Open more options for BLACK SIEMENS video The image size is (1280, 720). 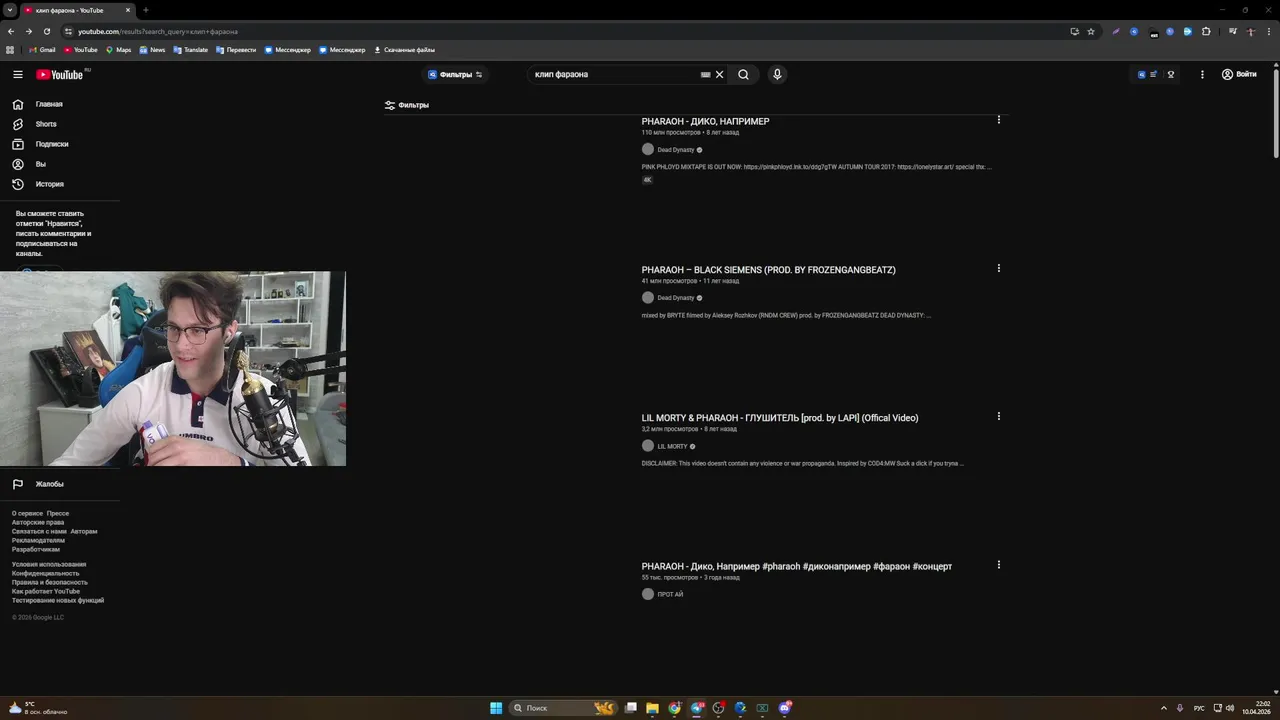click(x=998, y=268)
